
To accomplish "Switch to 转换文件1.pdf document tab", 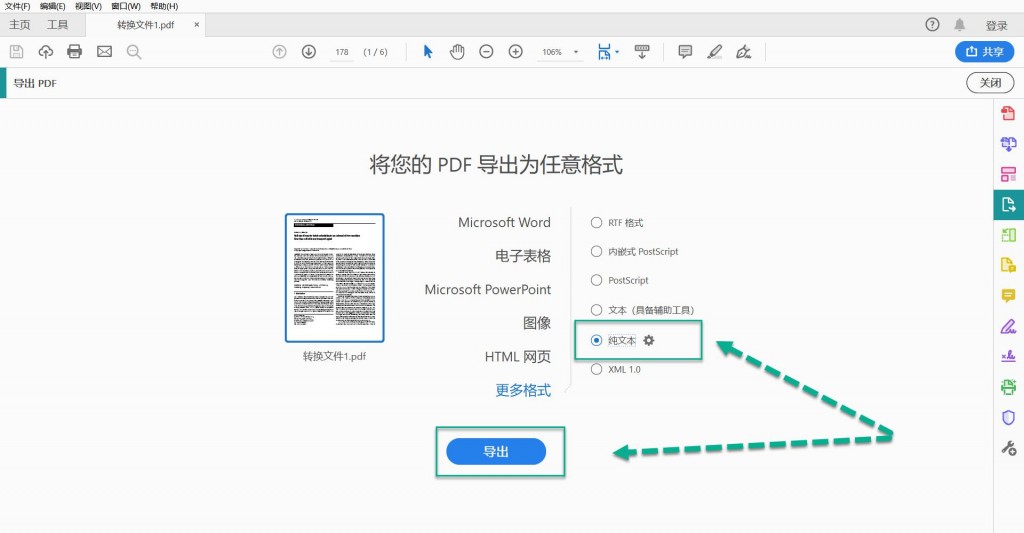I will pyautogui.click(x=146, y=25).
